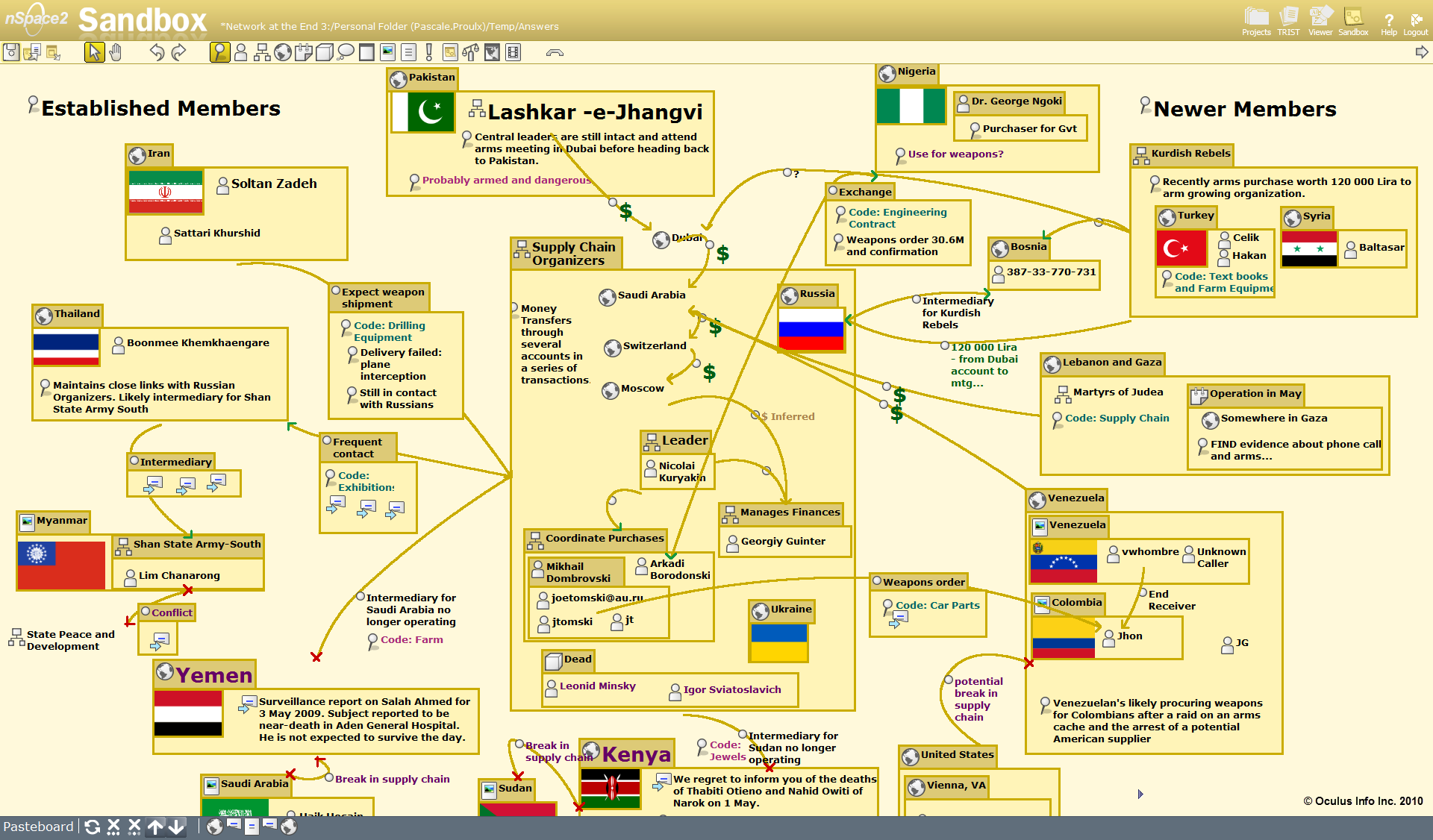Screen dimensions: 1433x840
Task: Select the Kenya heading
Action: click(636, 755)
